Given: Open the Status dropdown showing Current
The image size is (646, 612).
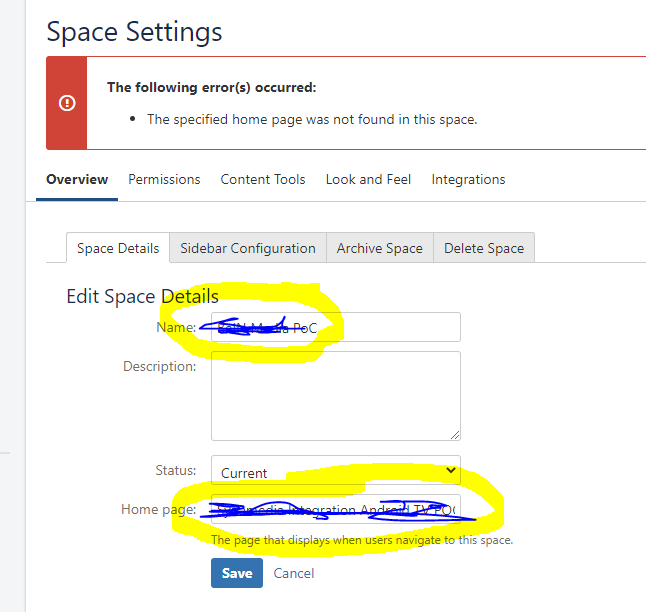Looking at the screenshot, I should [336, 471].
